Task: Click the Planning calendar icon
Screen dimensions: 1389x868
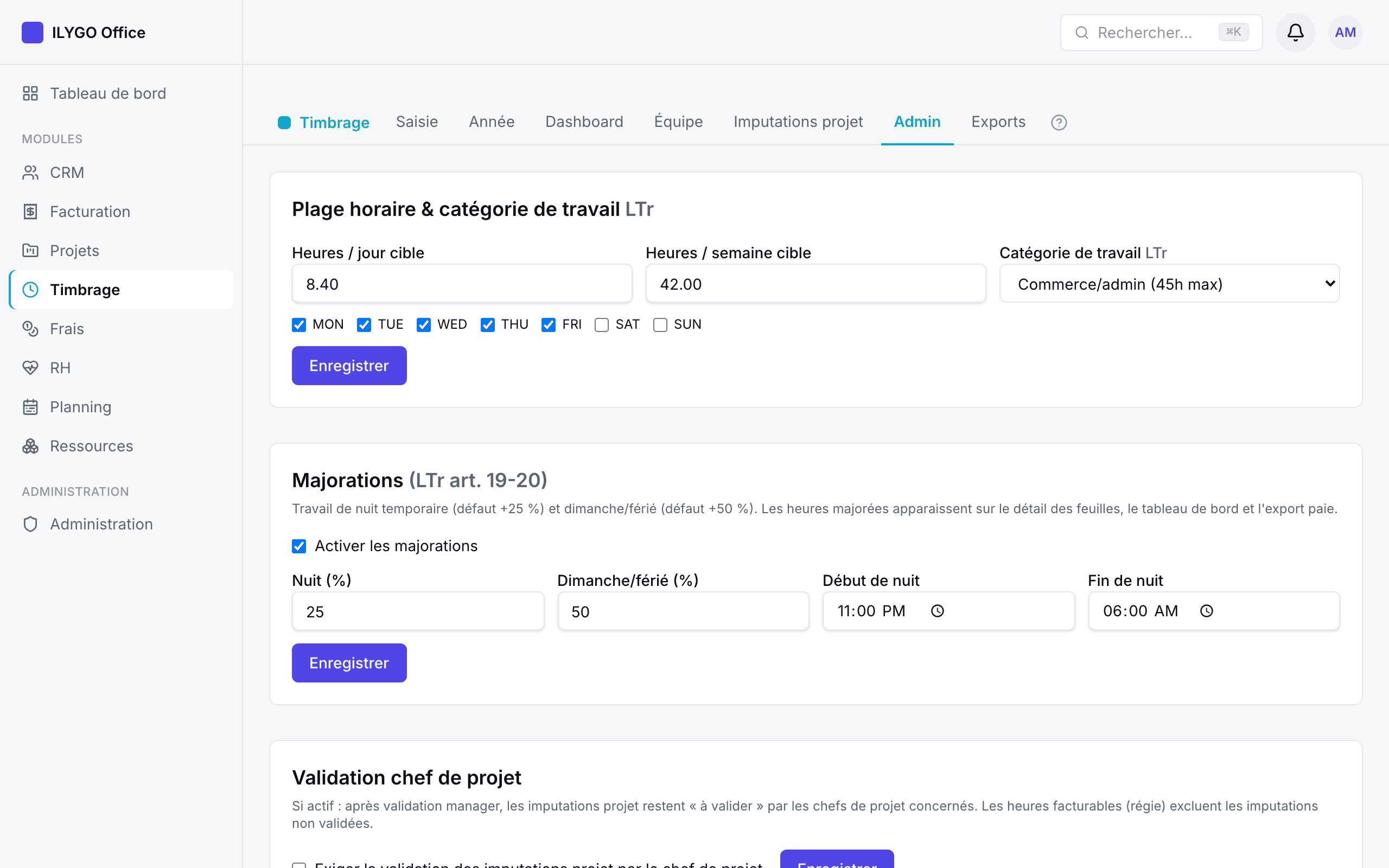Action: coord(30,406)
